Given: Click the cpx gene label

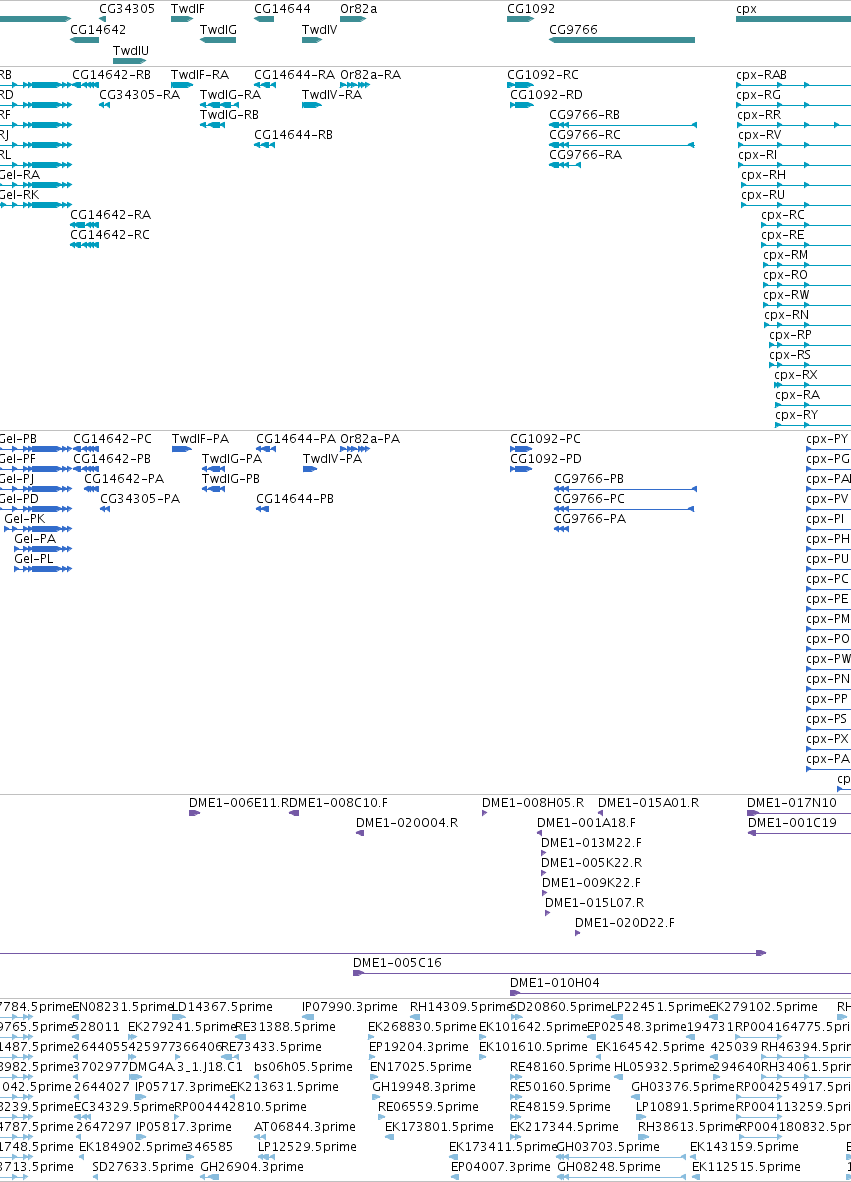Looking at the screenshot, I should coord(746,9).
